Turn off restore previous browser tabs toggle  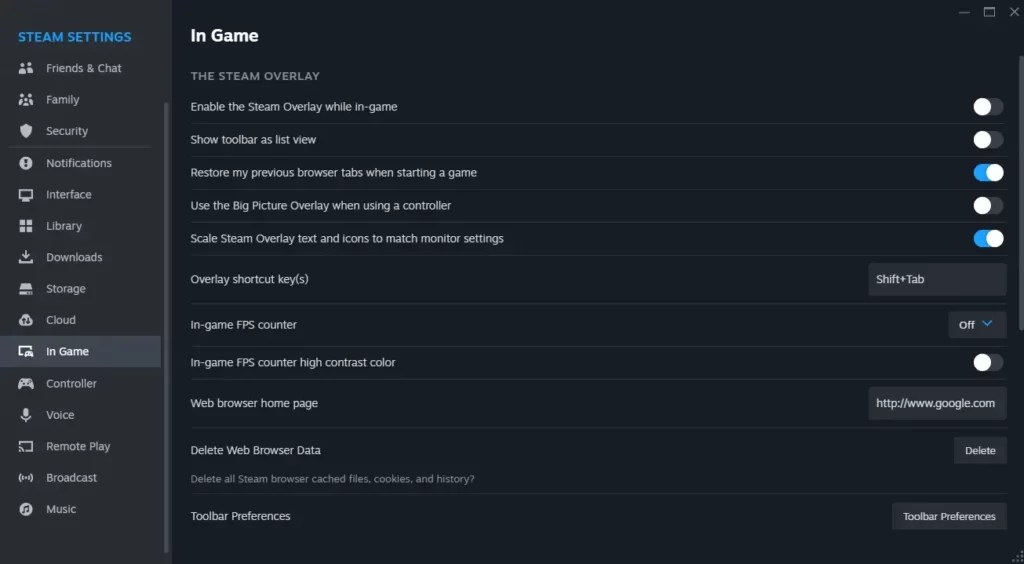tap(988, 172)
